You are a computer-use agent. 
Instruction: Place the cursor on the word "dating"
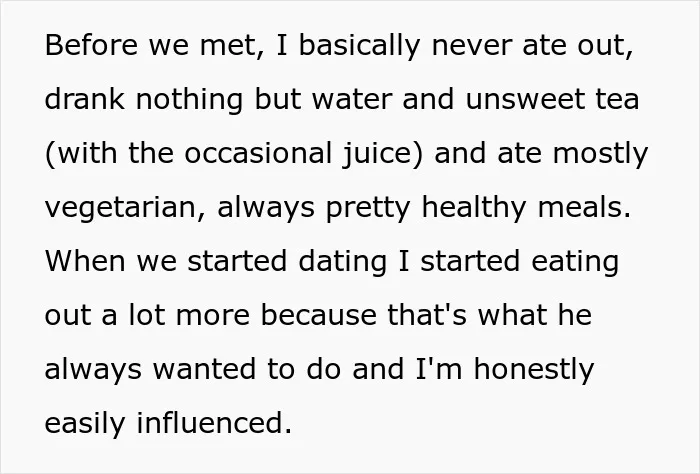(x=342, y=263)
